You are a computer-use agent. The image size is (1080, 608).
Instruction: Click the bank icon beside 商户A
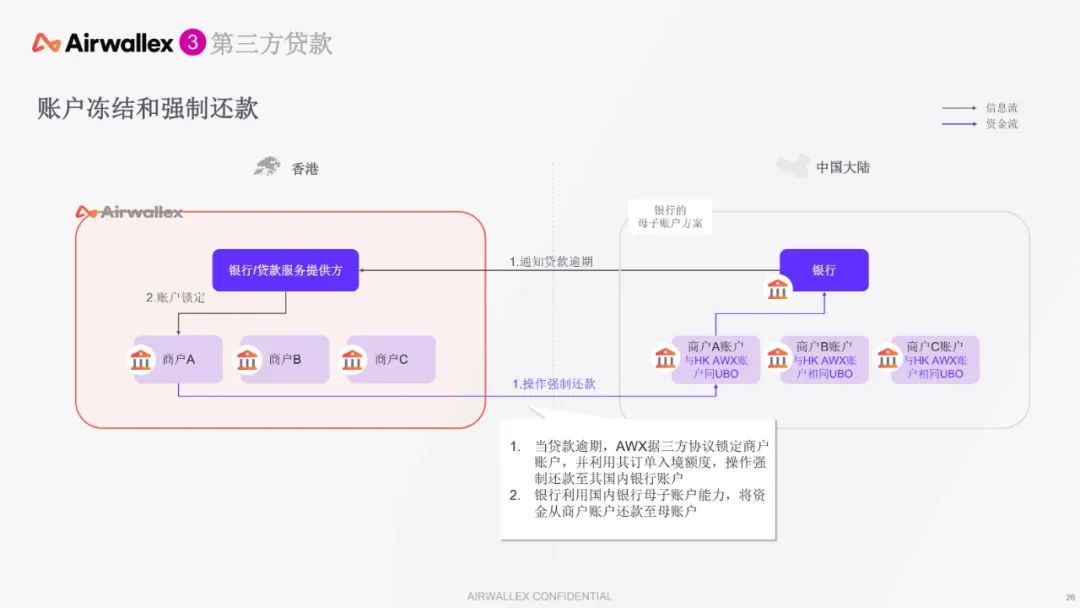click(142, 359)
